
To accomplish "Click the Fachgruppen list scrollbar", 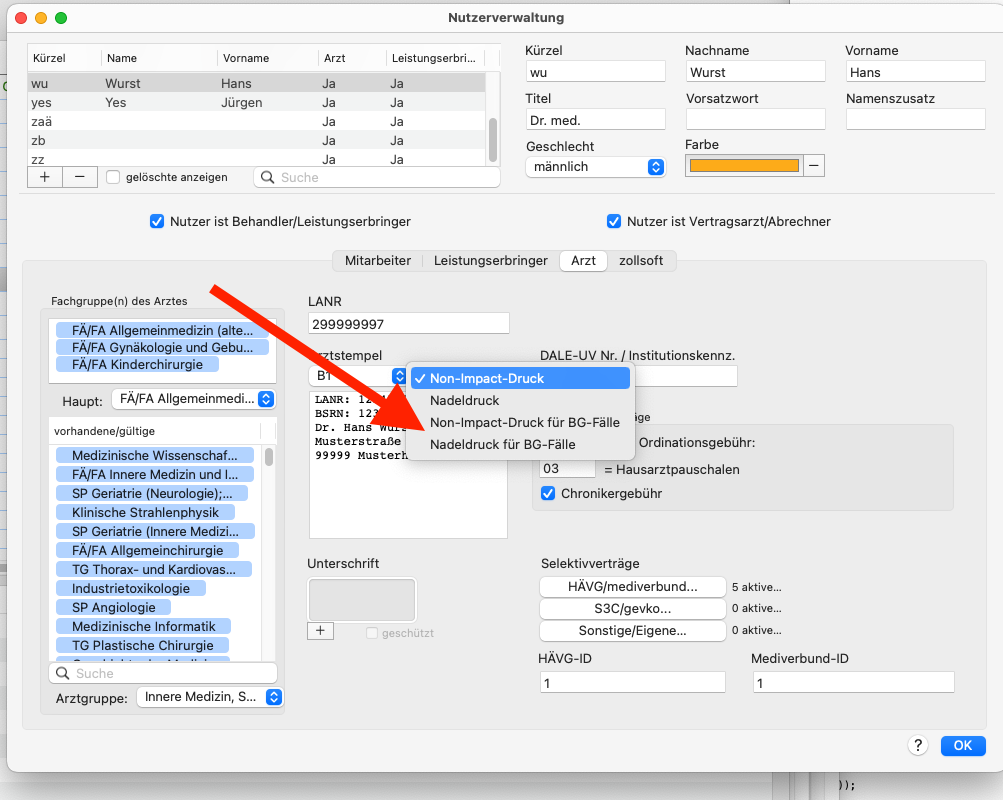I will tap(269, 457).
